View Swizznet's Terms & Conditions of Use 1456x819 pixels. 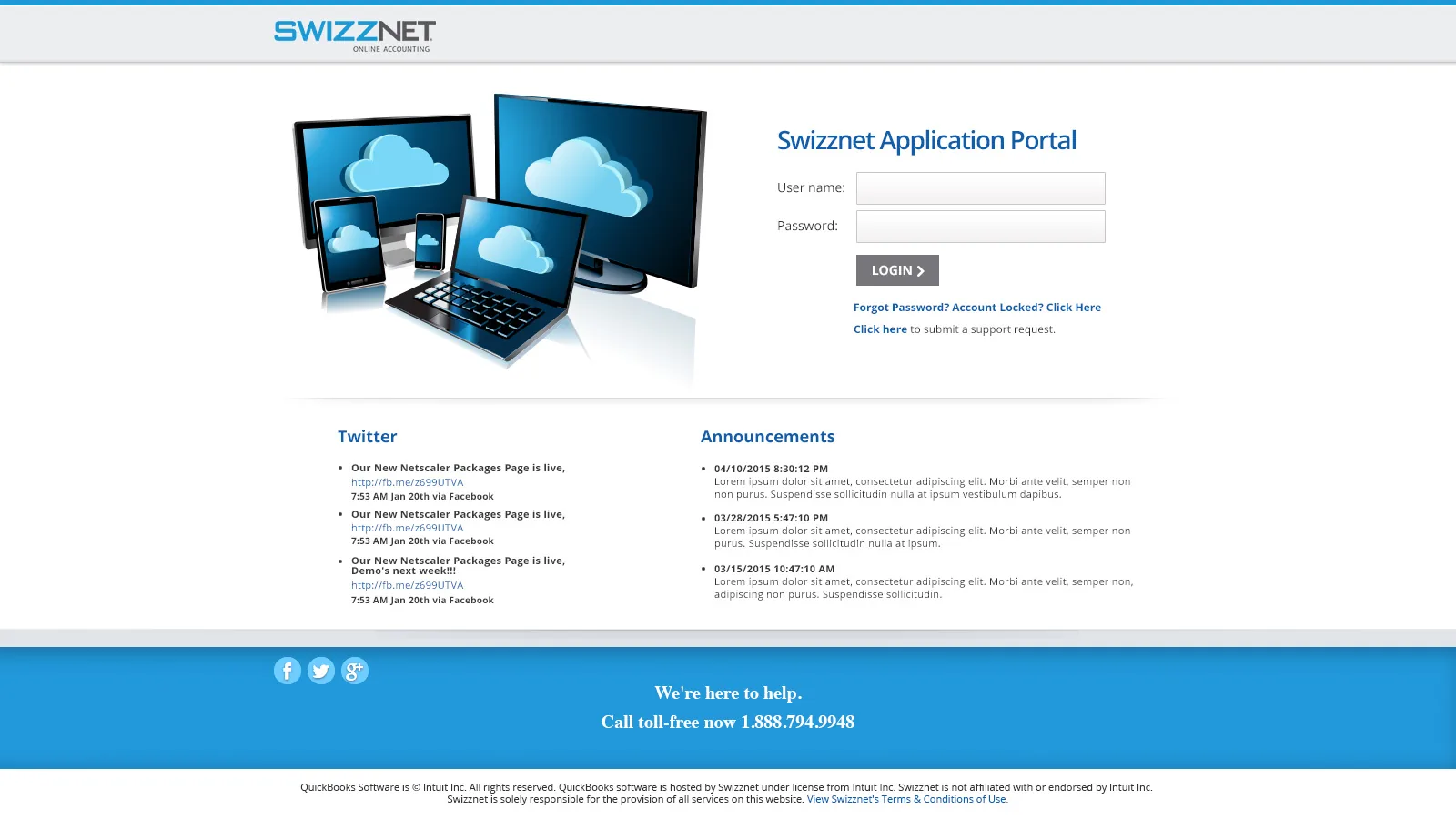pyautogui.click(x=906, y=799)
